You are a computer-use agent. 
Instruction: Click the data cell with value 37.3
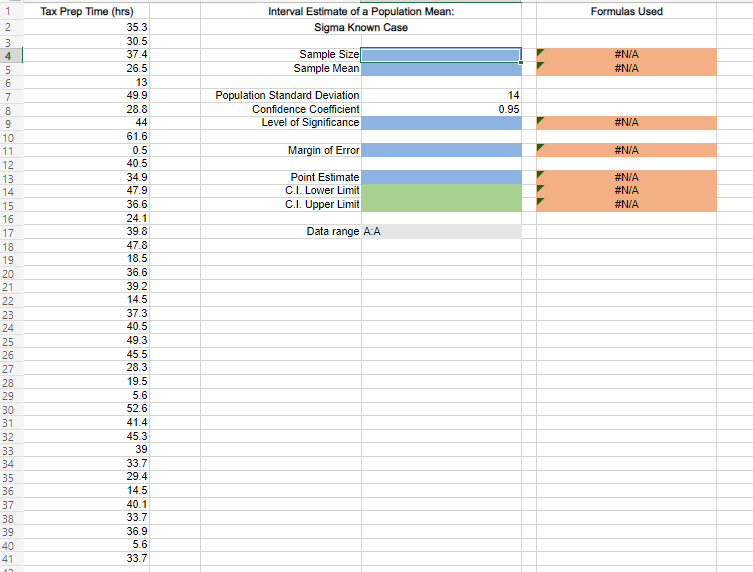tap(86, 314)
